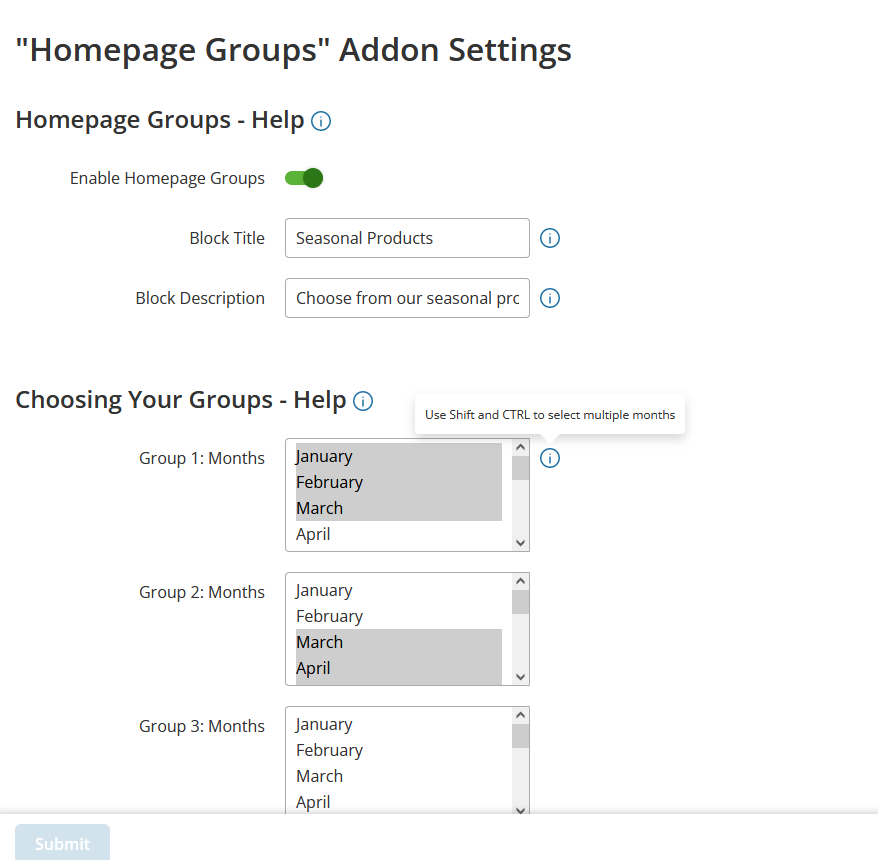Click the Block Description info icon
The width and height of the screenshot is (878, 860).
point(550,298)
